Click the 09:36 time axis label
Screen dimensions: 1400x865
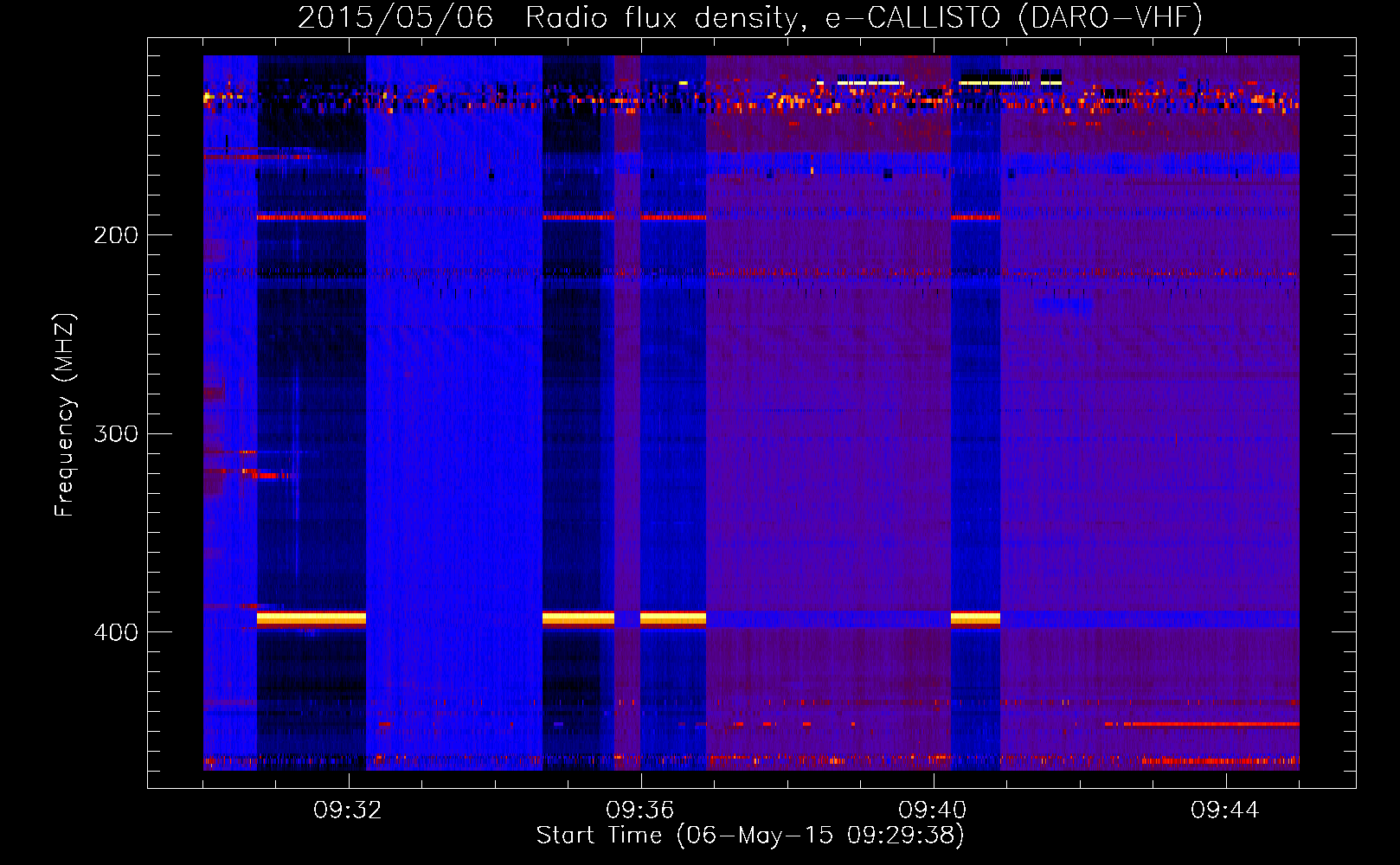click(x=640, y=811)
